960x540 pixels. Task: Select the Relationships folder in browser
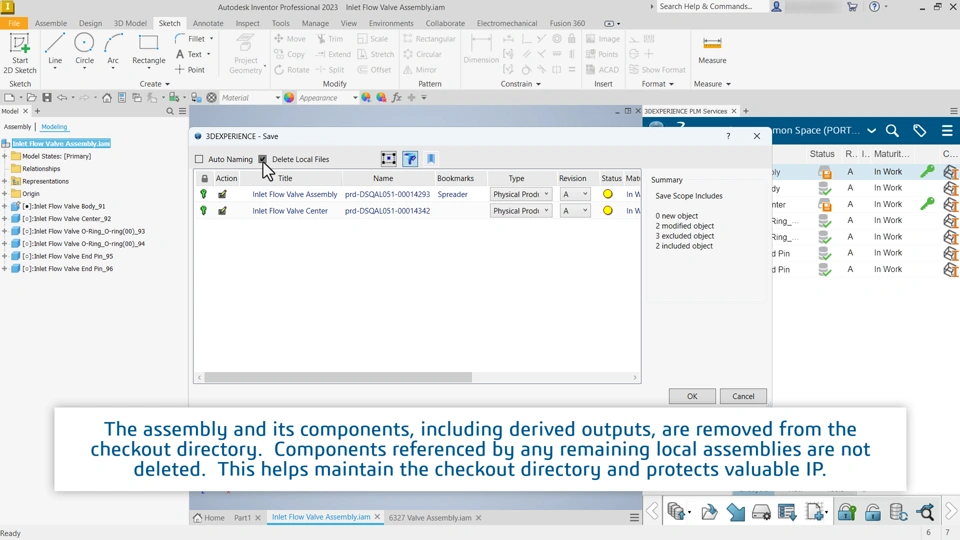point(41,168)
